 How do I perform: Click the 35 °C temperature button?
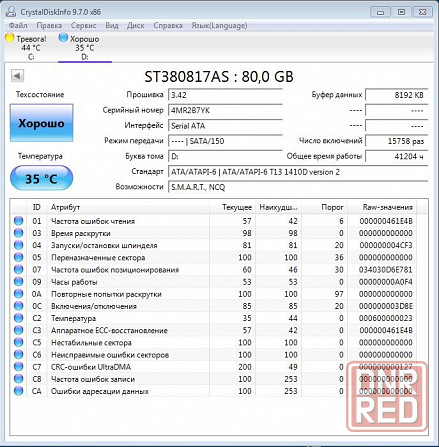[x=41, y=179]
